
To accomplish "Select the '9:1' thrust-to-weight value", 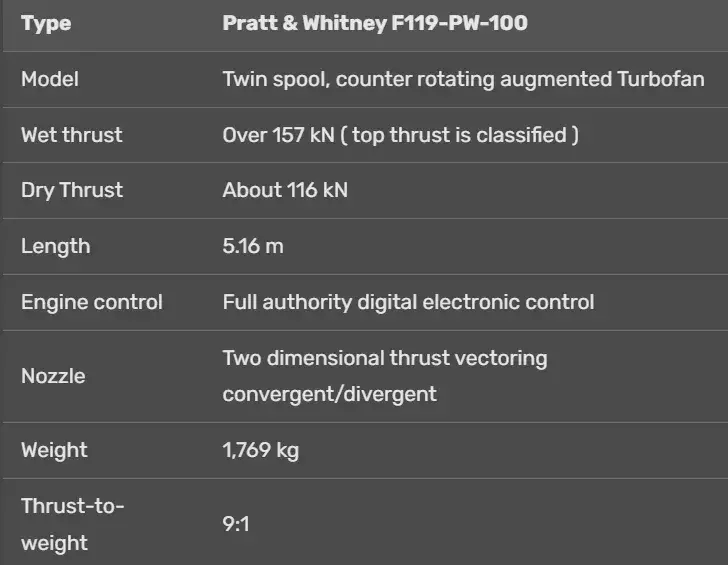I will coord(236,524).
